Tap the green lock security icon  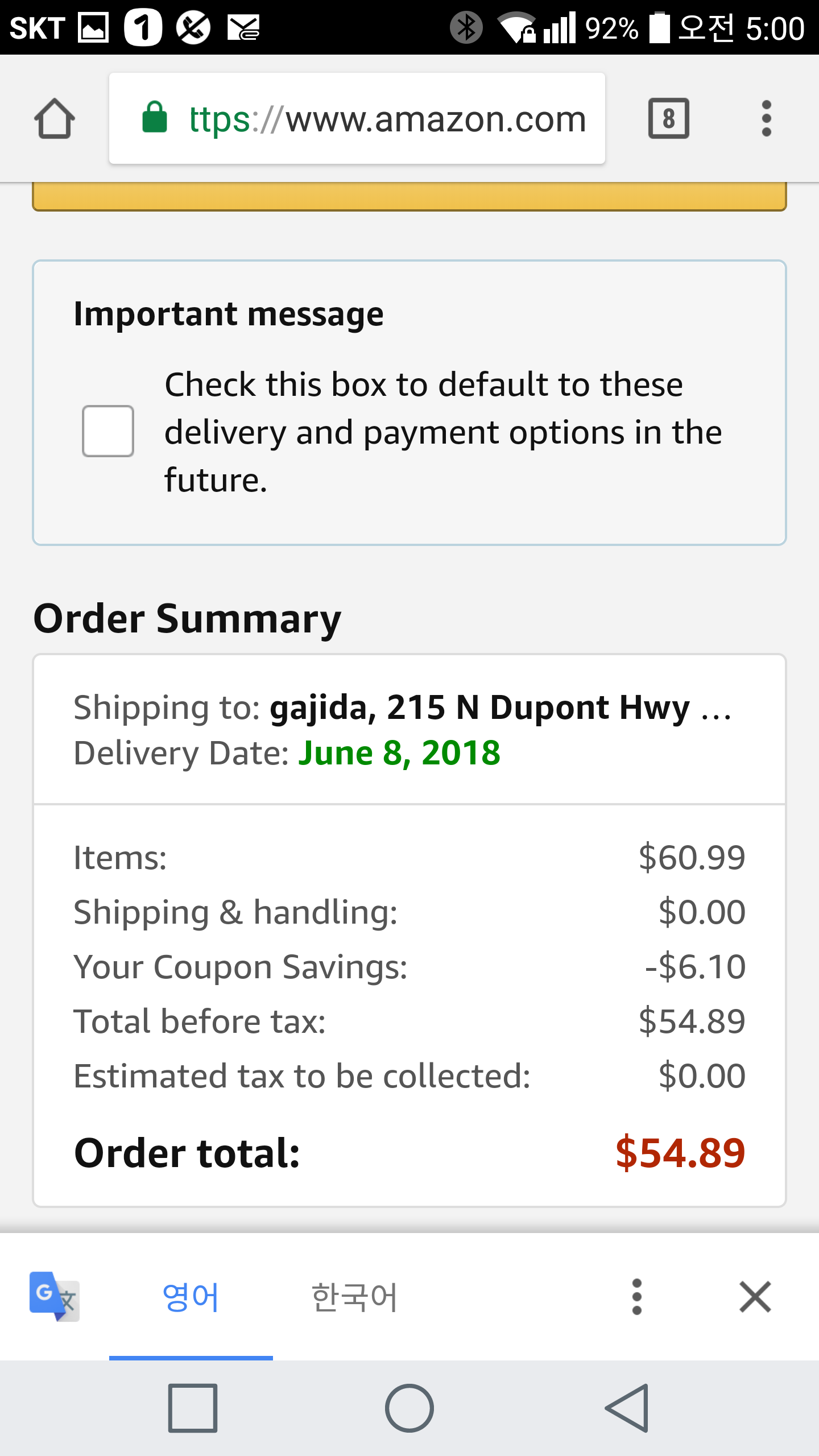[x=155, y=118]
